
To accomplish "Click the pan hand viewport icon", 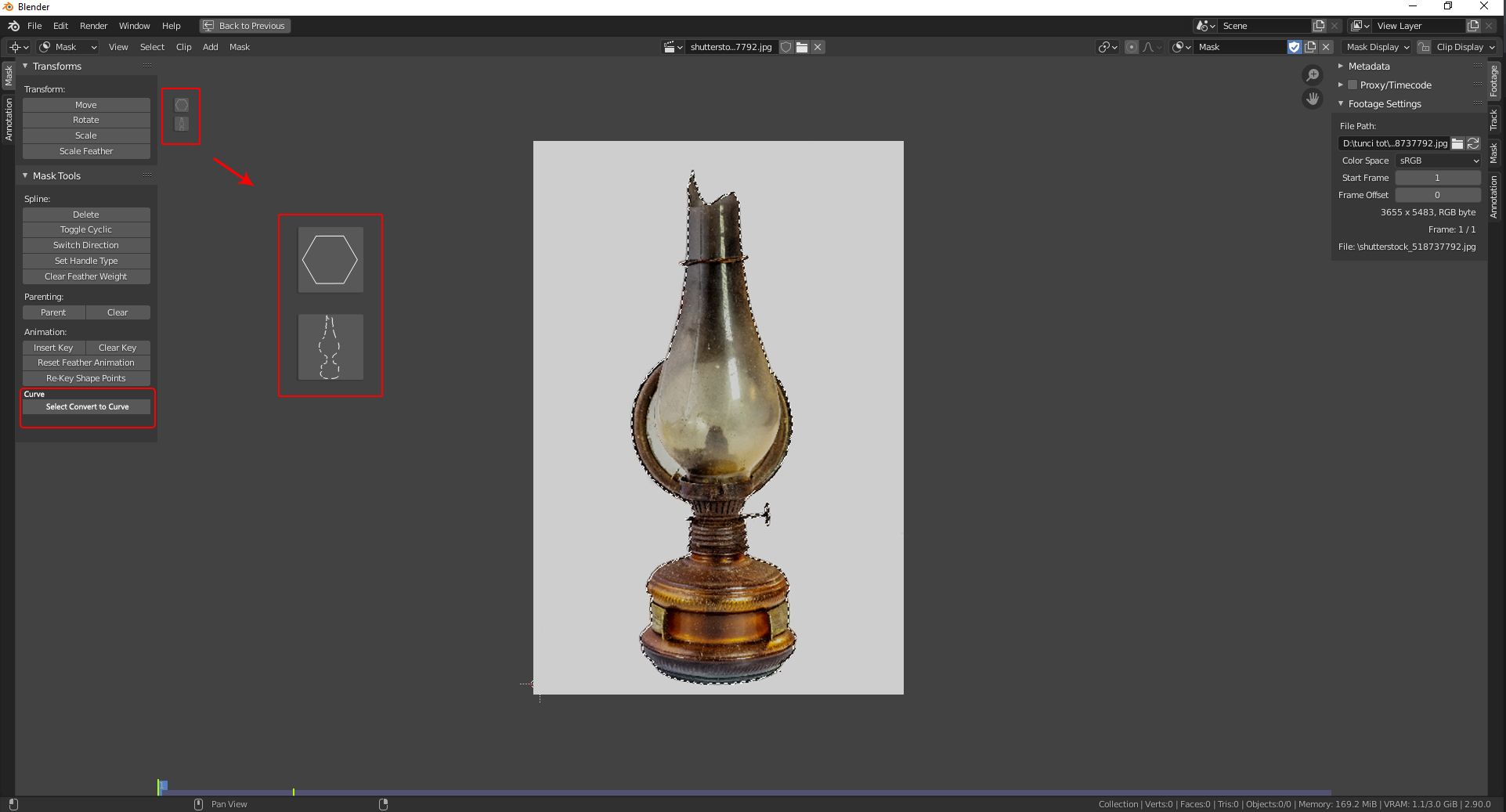I will click(1313, 99).
